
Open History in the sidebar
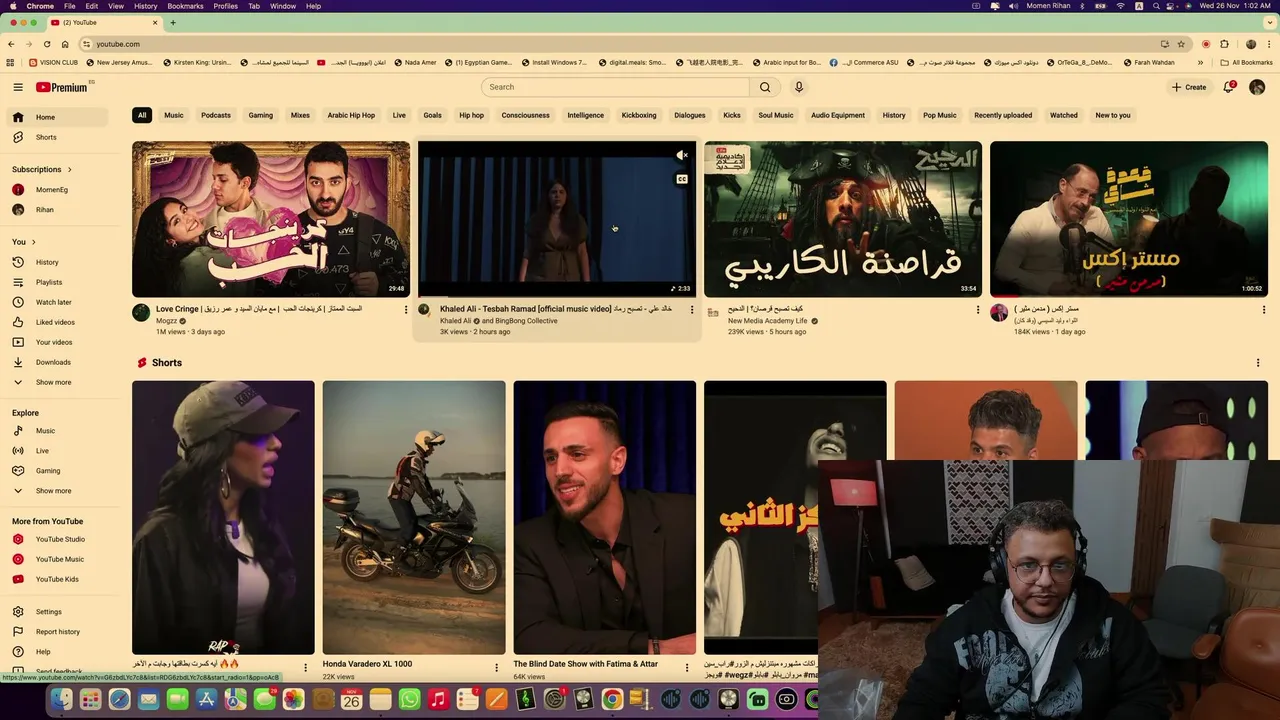[x=58, y=262]
